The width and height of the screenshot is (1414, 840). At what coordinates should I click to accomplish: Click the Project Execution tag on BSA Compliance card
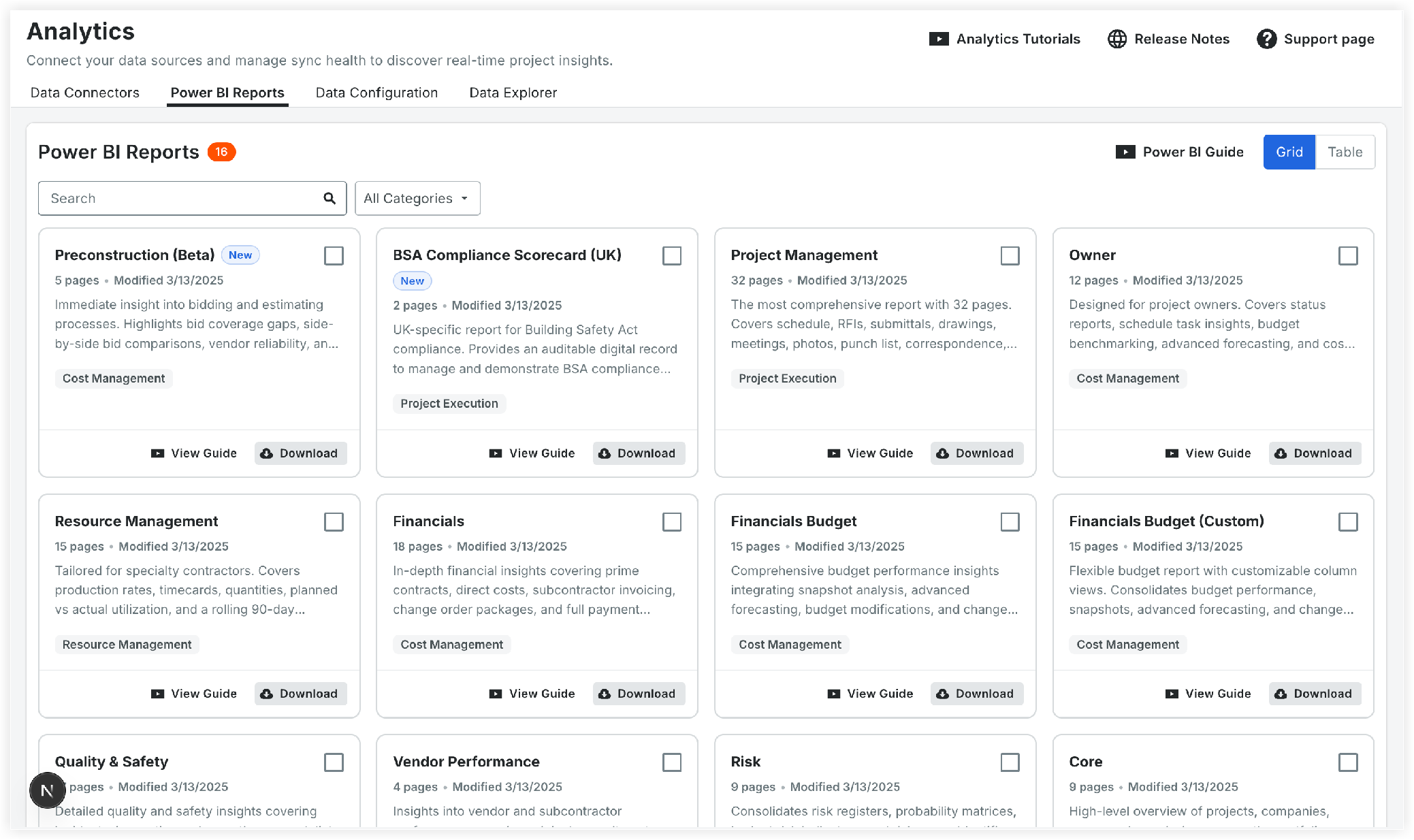tap(449, 404)
